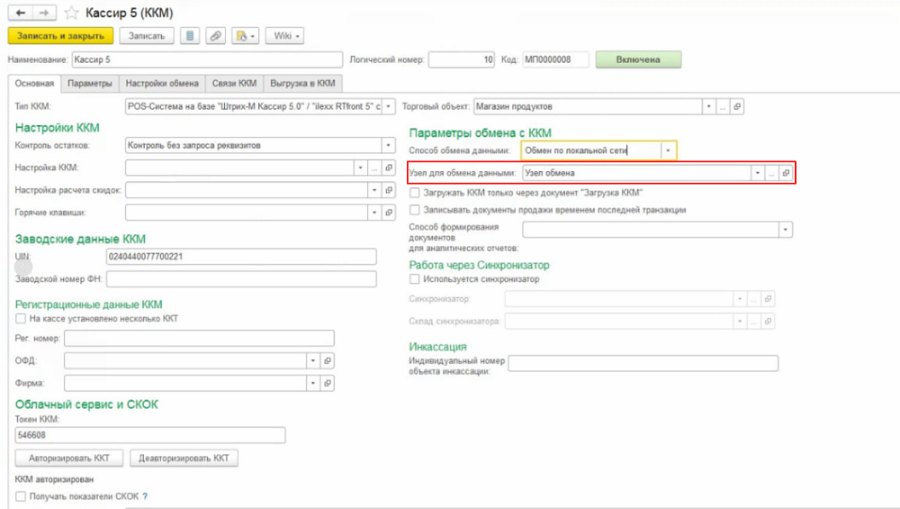The width and height of the screenshot is (900, 509).
Task: Click into the Наименование field
Action: pos(207,60)
